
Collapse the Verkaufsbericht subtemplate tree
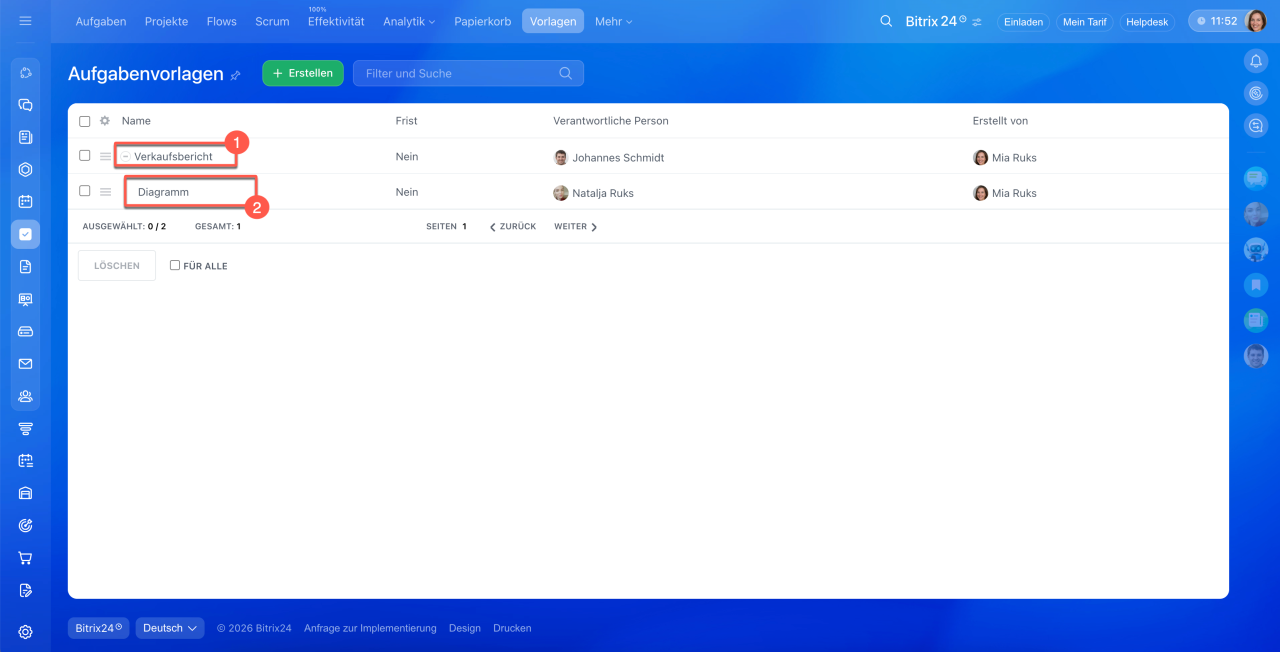click(x=126, y=157)
